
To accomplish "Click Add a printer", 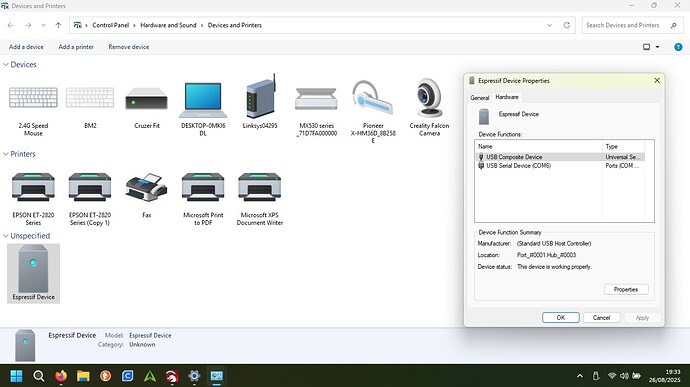I will pyautogui.click(x=76, y=47).
